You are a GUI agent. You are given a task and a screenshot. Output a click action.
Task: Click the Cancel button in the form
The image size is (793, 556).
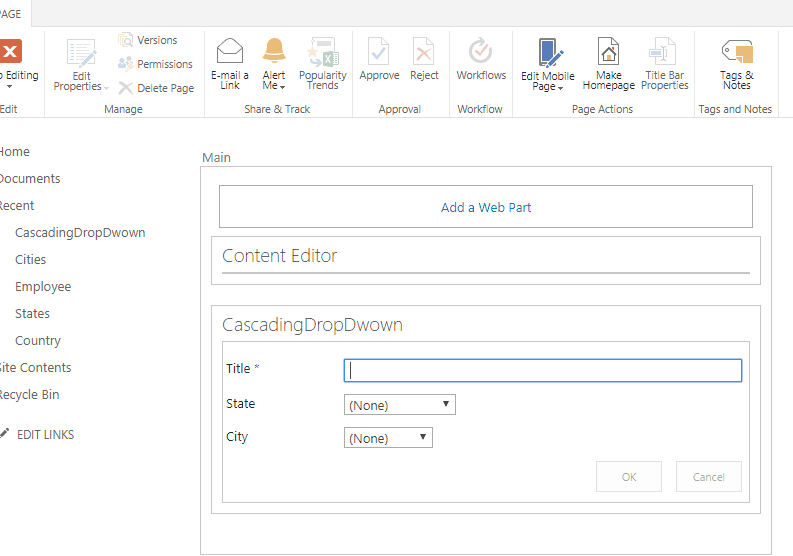709,477
